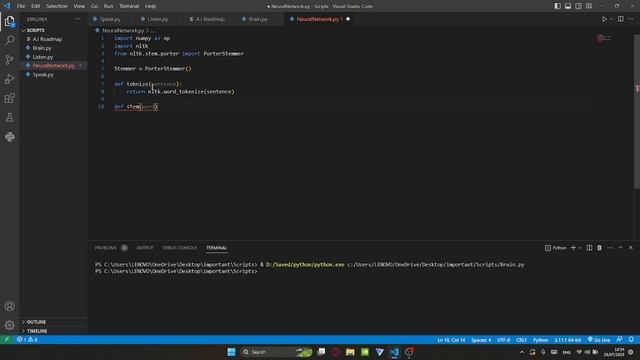The image size is (640, 360).
Task: Toggle bottom panel layout icon
Action: (x=568, y=6)
